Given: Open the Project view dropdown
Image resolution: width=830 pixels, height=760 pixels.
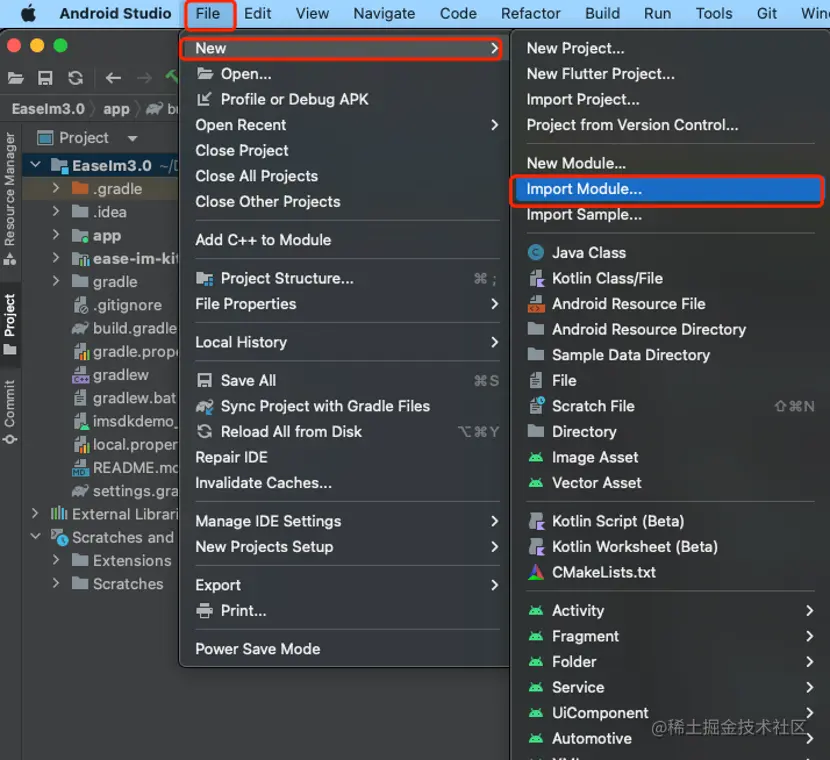Looking at the screenshot, I should point(132,139).
